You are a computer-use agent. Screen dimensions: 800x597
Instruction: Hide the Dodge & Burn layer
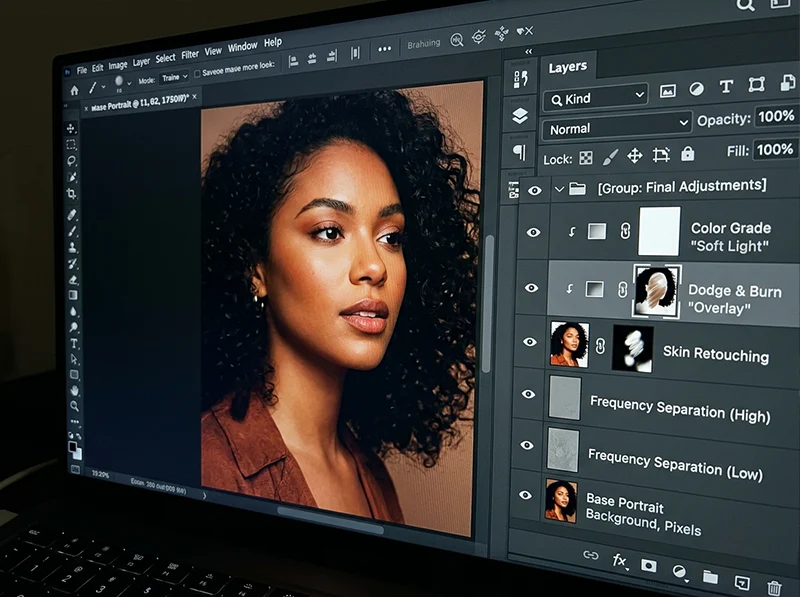tap(532, 288)
